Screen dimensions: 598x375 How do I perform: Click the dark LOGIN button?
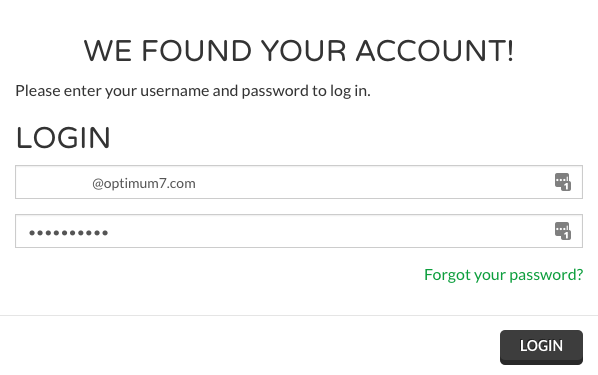(x=541, y=347)
